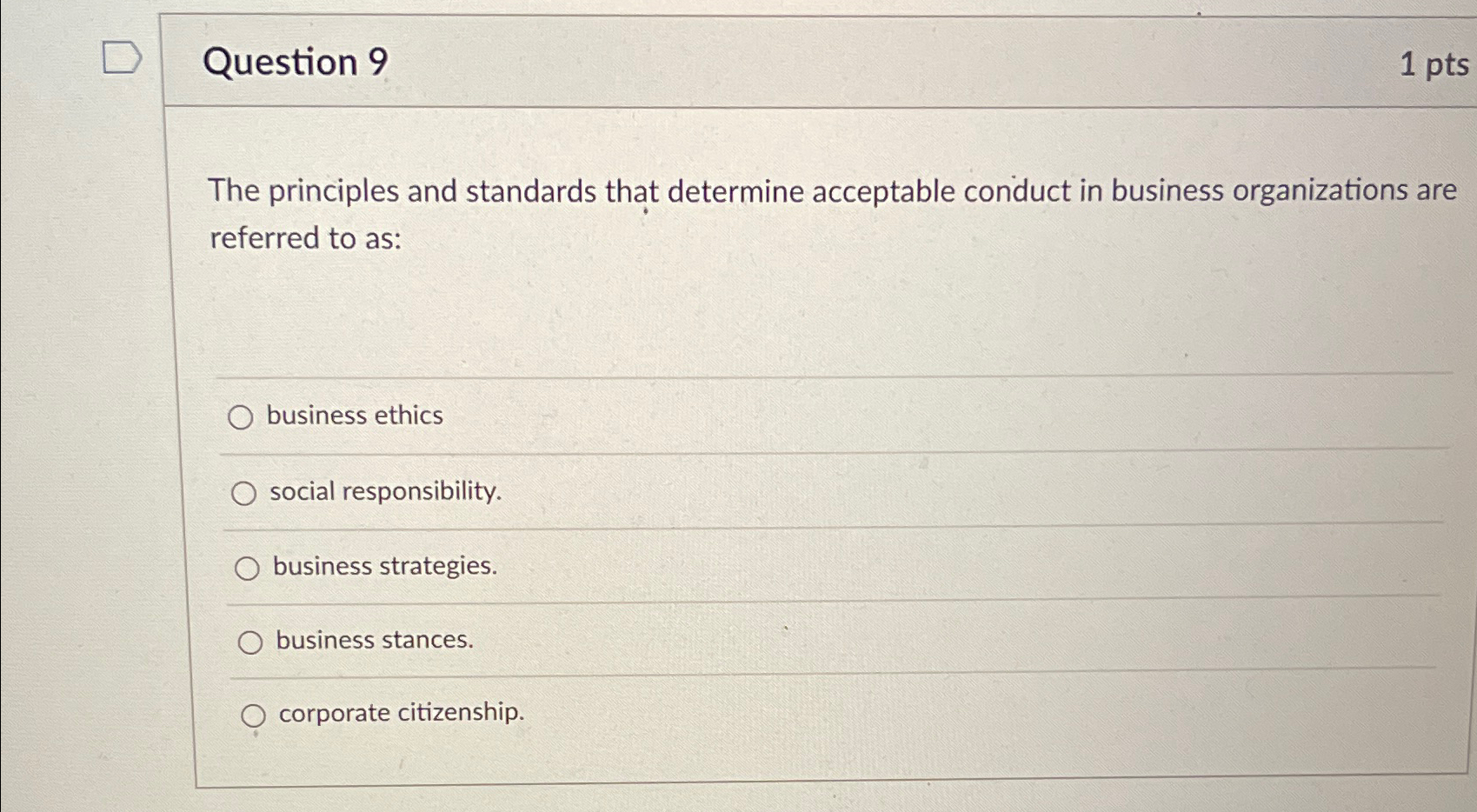Select the 'business stances.' radio button
Viewport: 1477px width, 812px height.
pyautogui.click(x=251, y=642)
